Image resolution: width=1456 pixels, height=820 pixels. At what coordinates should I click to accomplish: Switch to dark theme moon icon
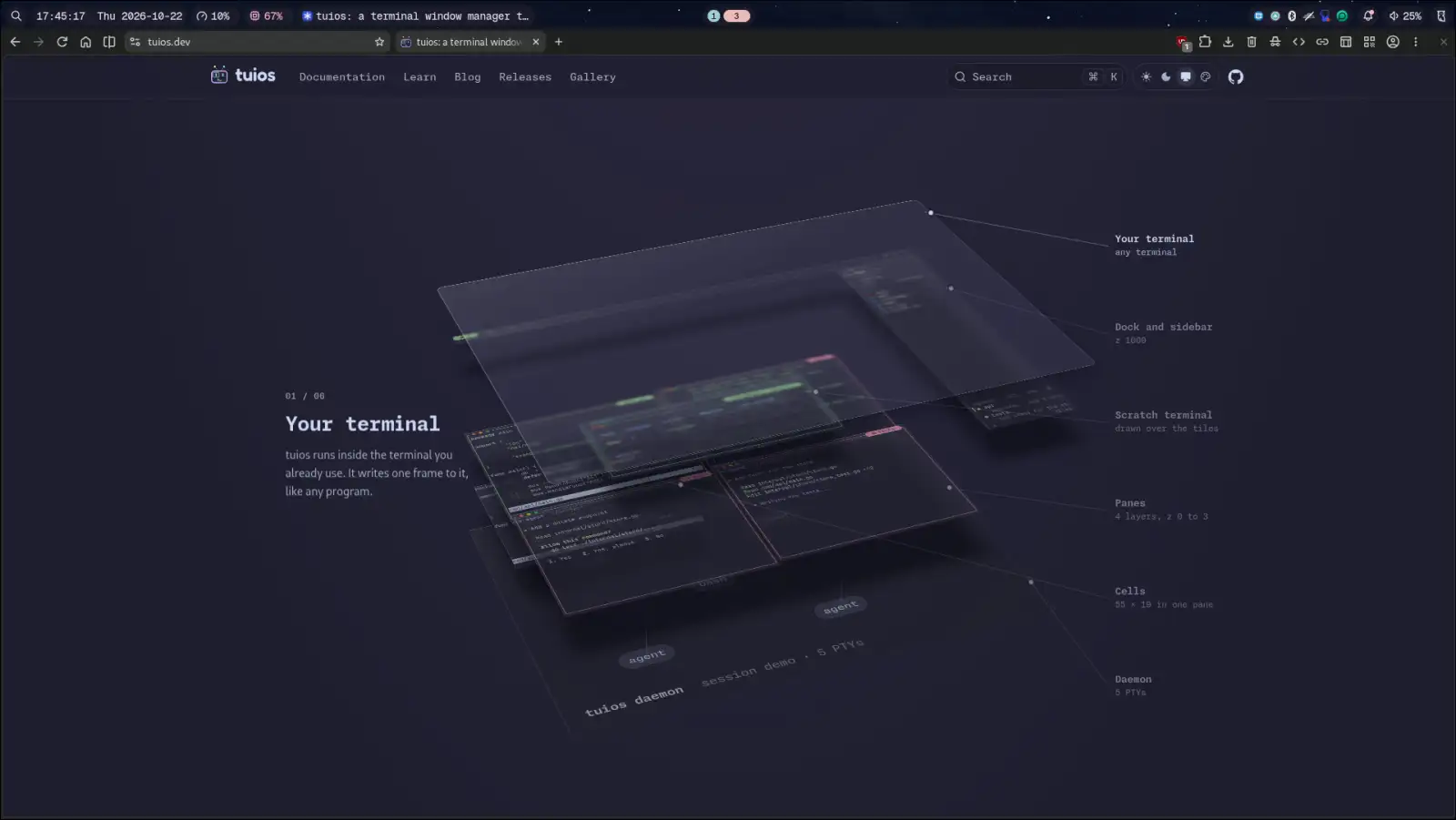point(1166,76)
